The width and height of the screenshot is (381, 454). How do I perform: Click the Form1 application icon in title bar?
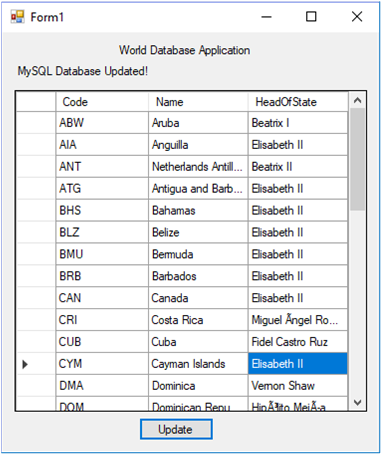(17, 17)
